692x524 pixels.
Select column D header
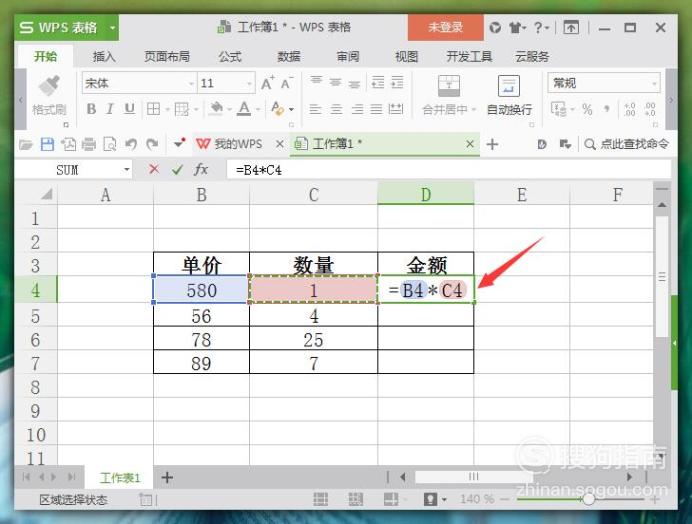[425, 194]
